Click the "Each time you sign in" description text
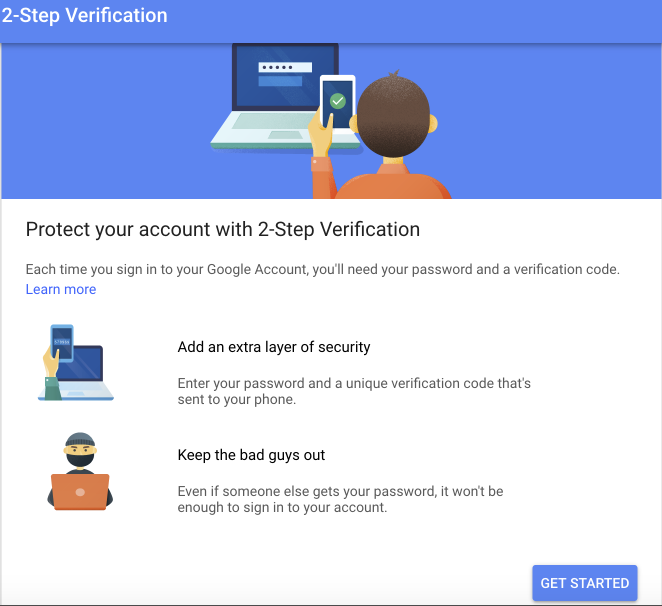Image resolution: width=662 pixels, height=606 pixels. [x=322, y=270]
